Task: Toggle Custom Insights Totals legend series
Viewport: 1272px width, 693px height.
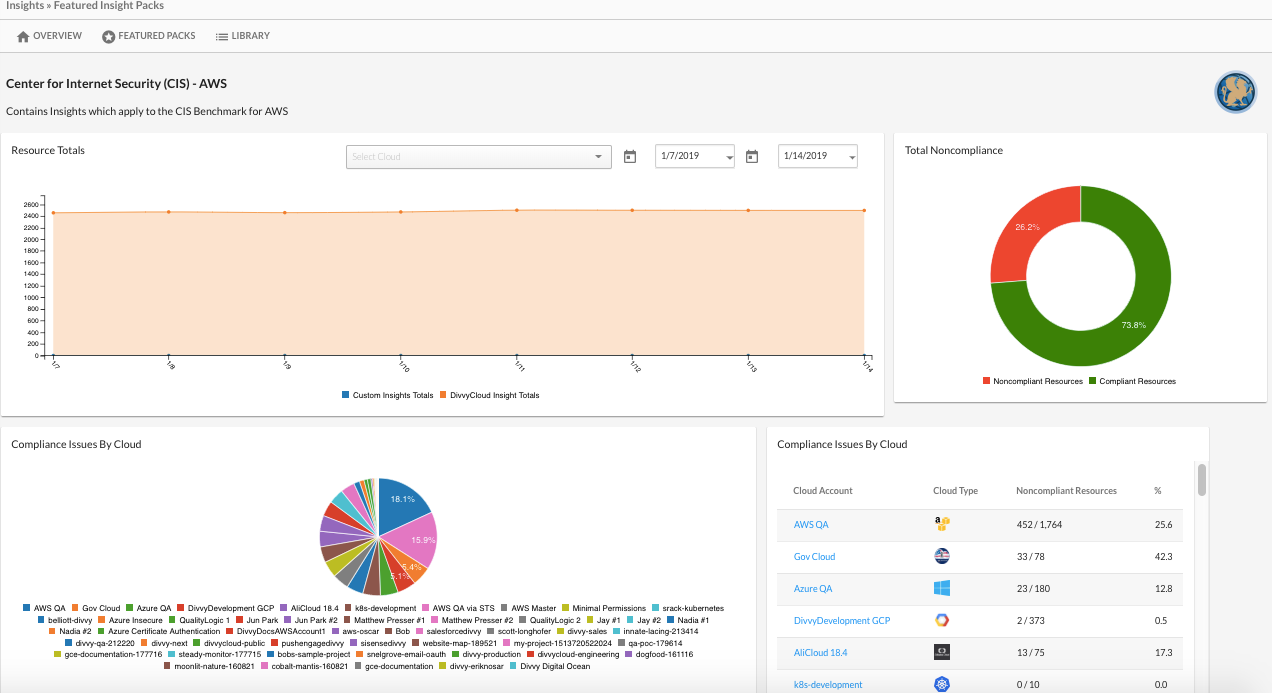Action: [x=388, y=395]
